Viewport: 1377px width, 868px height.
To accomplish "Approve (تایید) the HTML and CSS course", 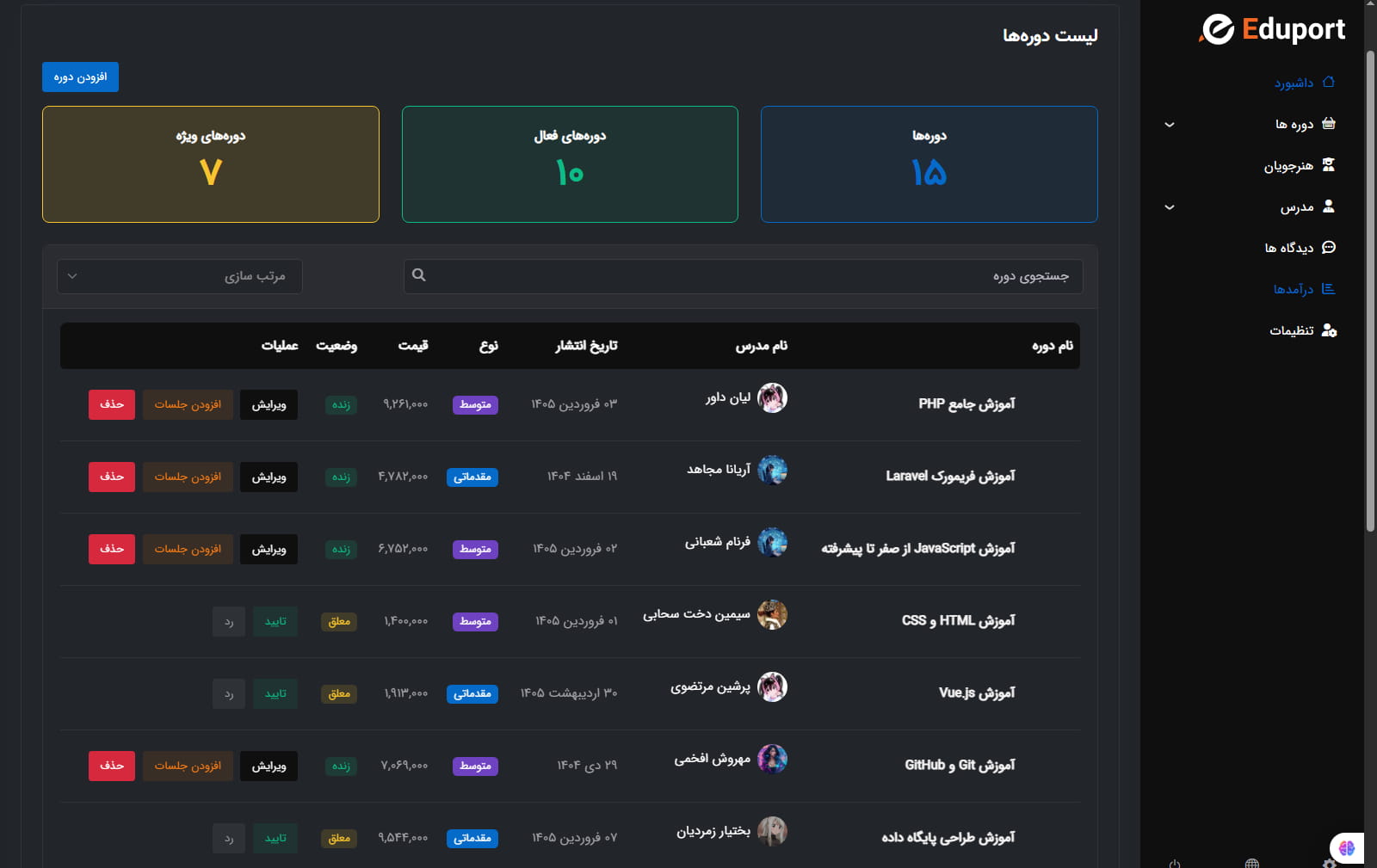I will coord(275,621).
